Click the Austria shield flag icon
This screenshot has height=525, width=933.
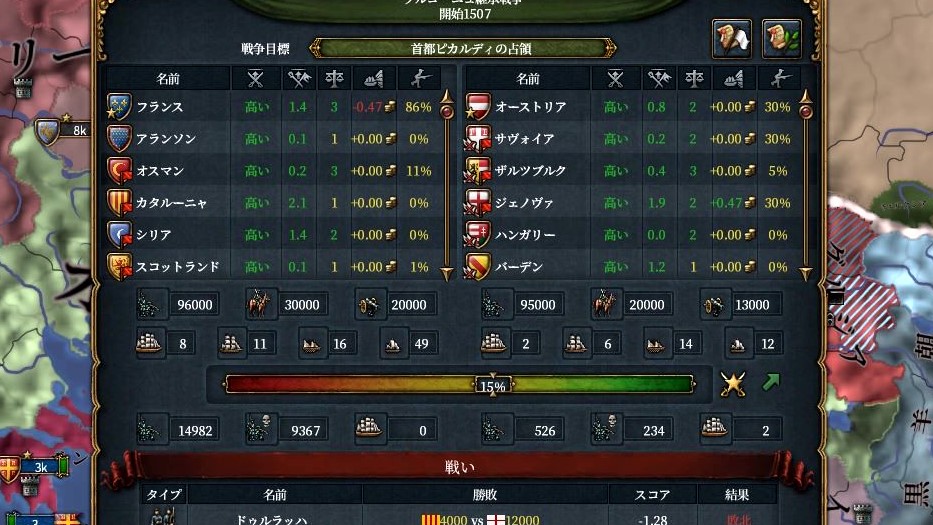[478, 107]
